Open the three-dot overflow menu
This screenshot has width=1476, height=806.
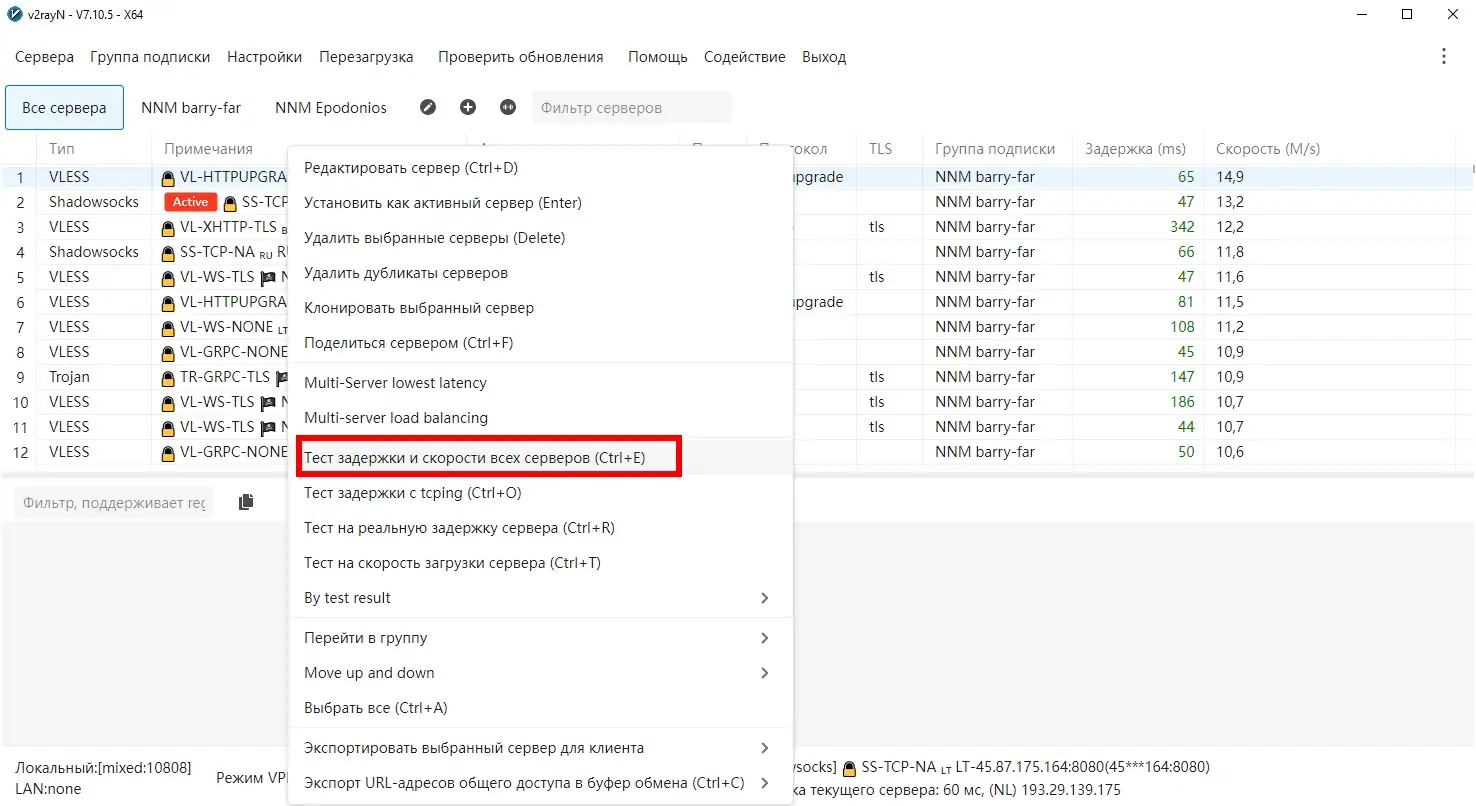coord(1443,57)
